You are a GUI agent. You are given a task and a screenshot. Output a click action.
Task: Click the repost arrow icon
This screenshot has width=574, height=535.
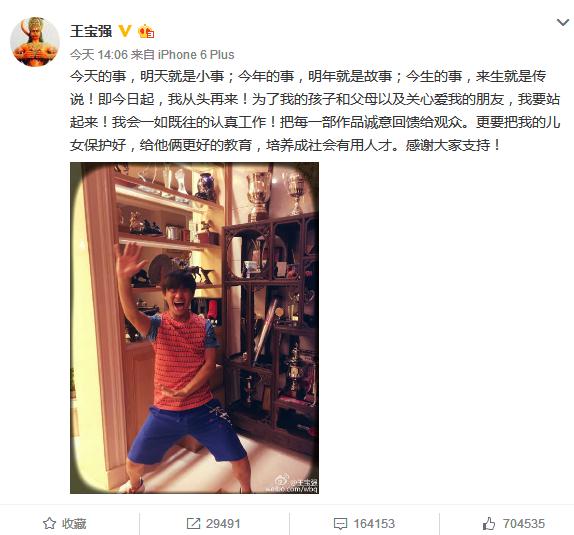(193, 523)
